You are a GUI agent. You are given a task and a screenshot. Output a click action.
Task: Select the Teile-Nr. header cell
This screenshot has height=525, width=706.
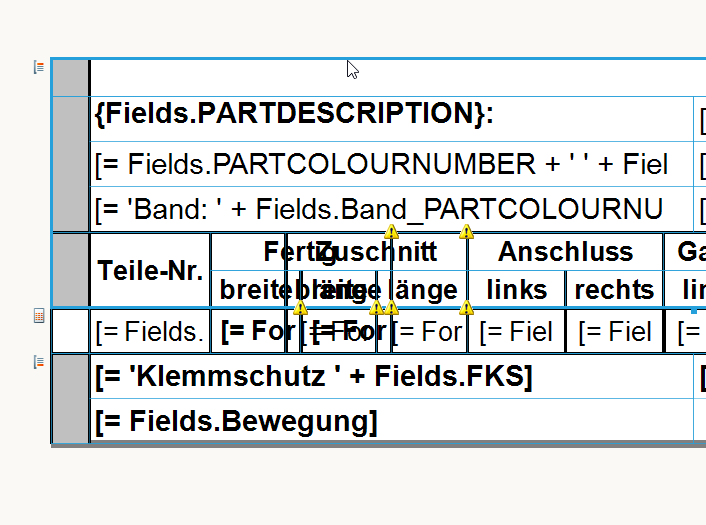coord(150,270)
